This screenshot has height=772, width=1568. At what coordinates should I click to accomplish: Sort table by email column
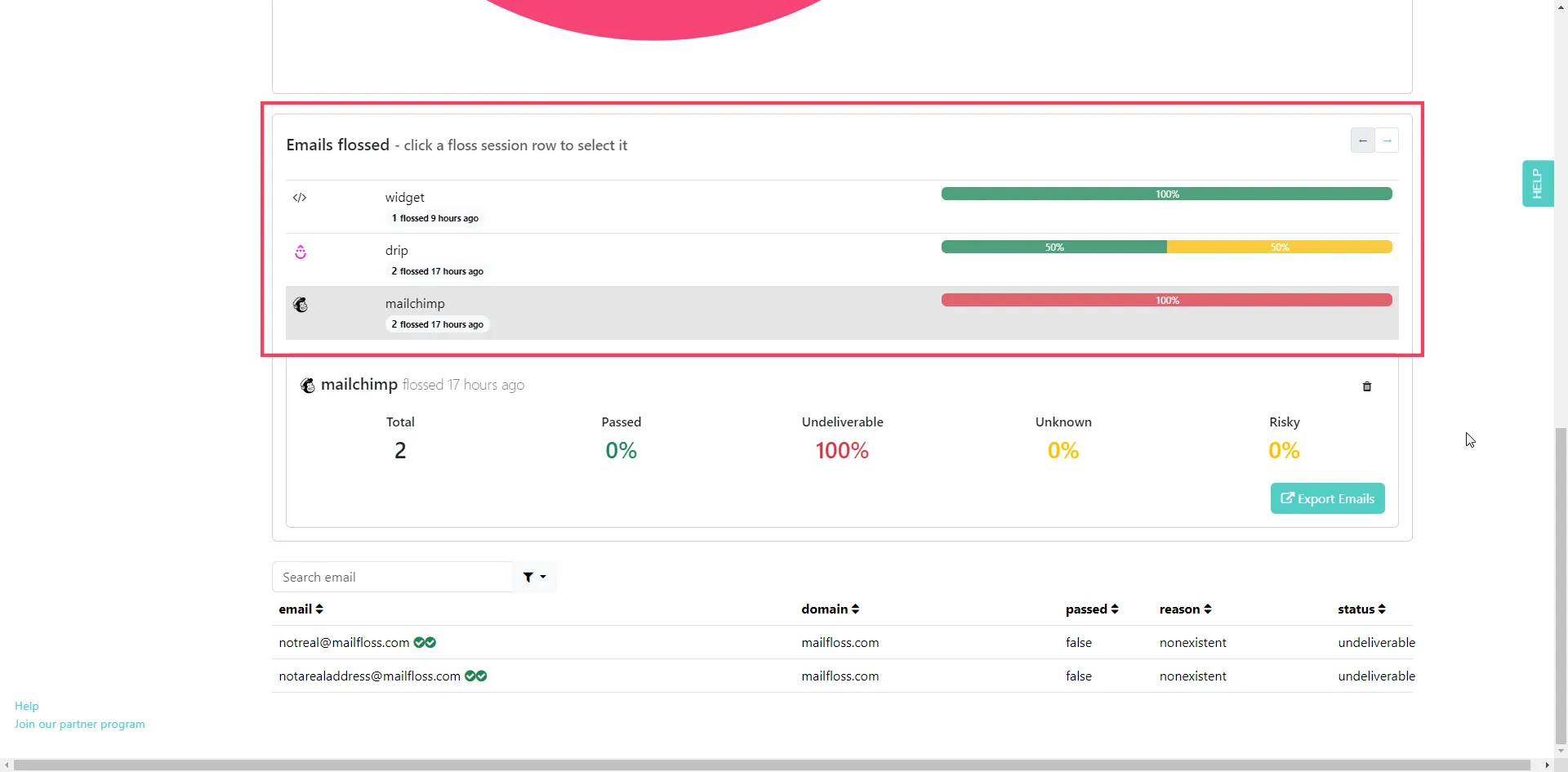click(301, 609)
